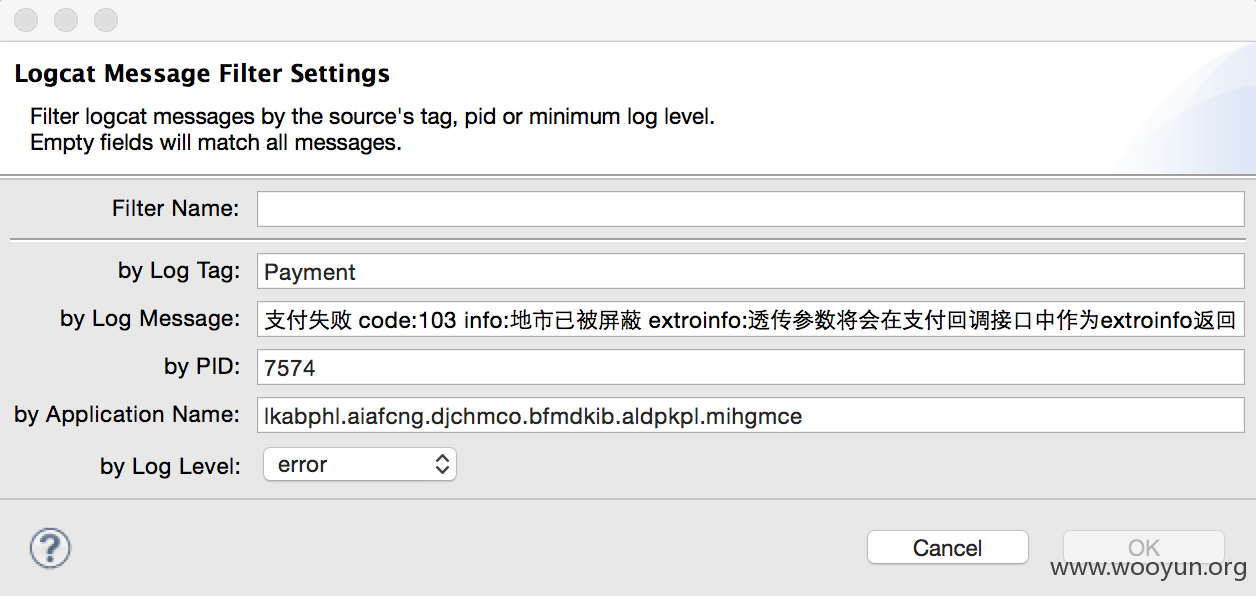
Task: Click the "by Log Level:" label
Action: point(170,466)
